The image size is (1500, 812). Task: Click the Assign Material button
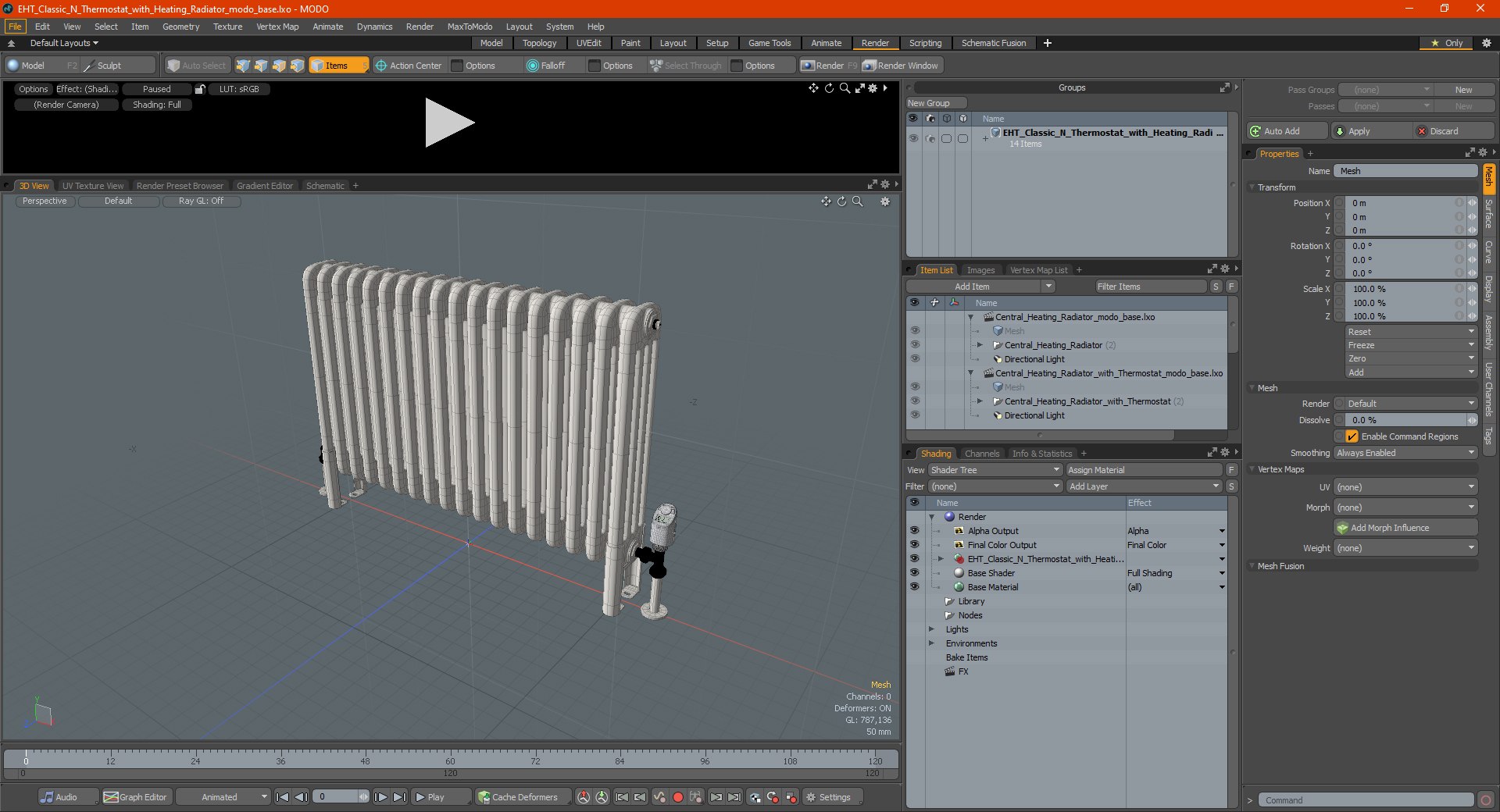[x=1144, y=470]
